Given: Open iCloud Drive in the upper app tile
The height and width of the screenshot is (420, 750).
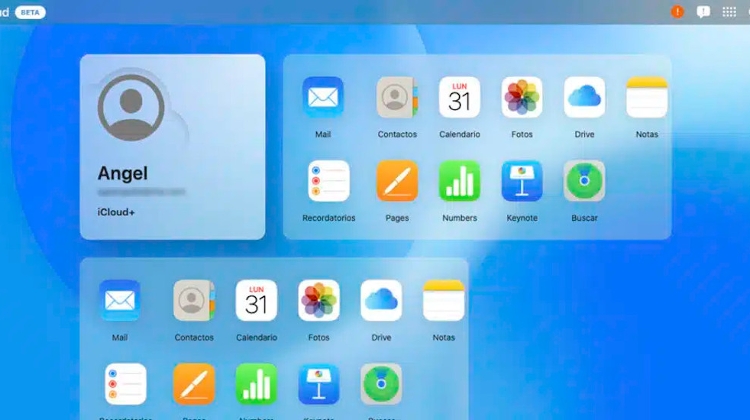Looking at the screenshot, I should coord(584,98).
